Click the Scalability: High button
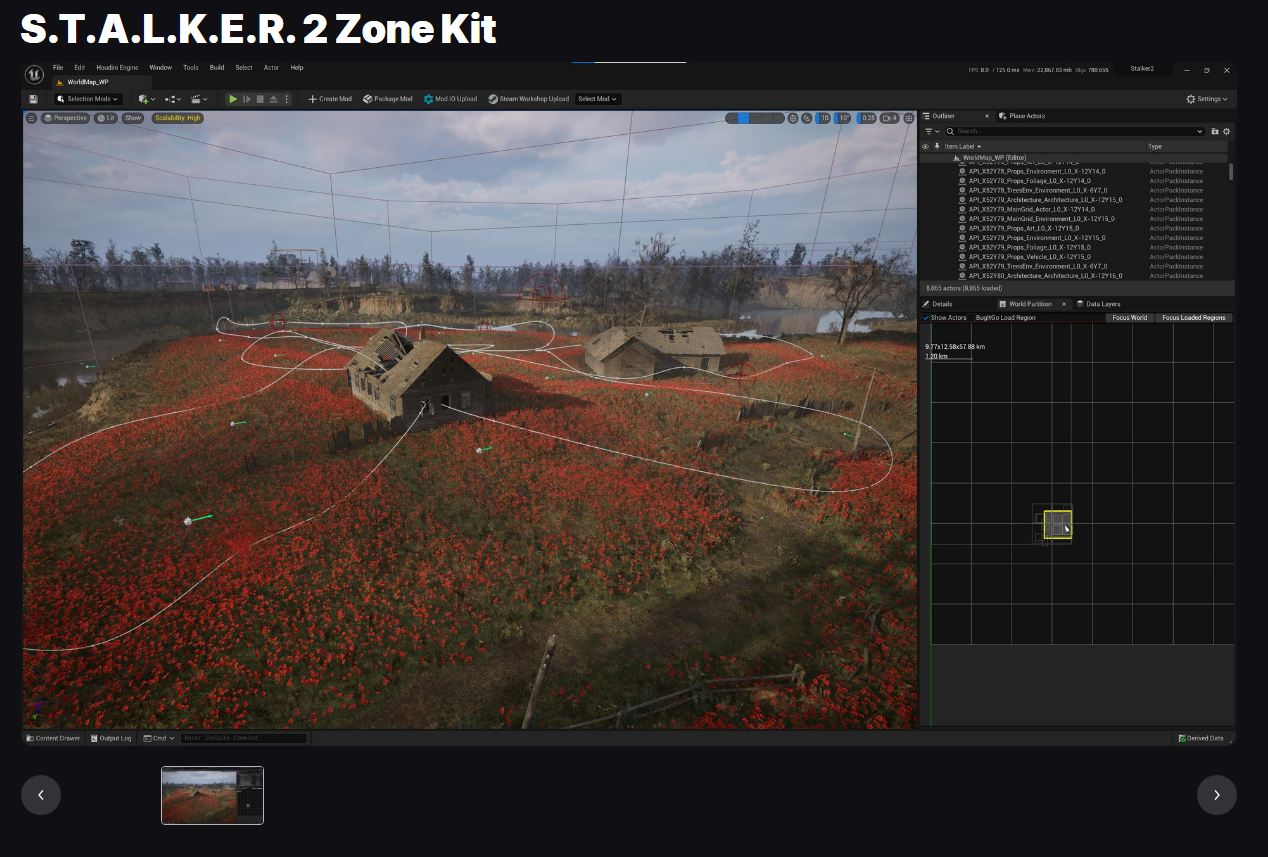 [178, 118]
